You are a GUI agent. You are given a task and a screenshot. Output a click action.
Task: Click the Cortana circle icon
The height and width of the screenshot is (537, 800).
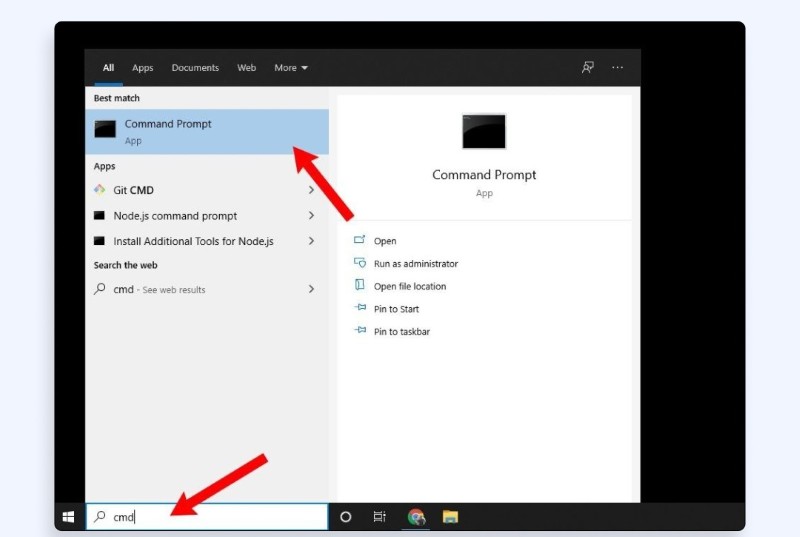[x=346, y=517]
